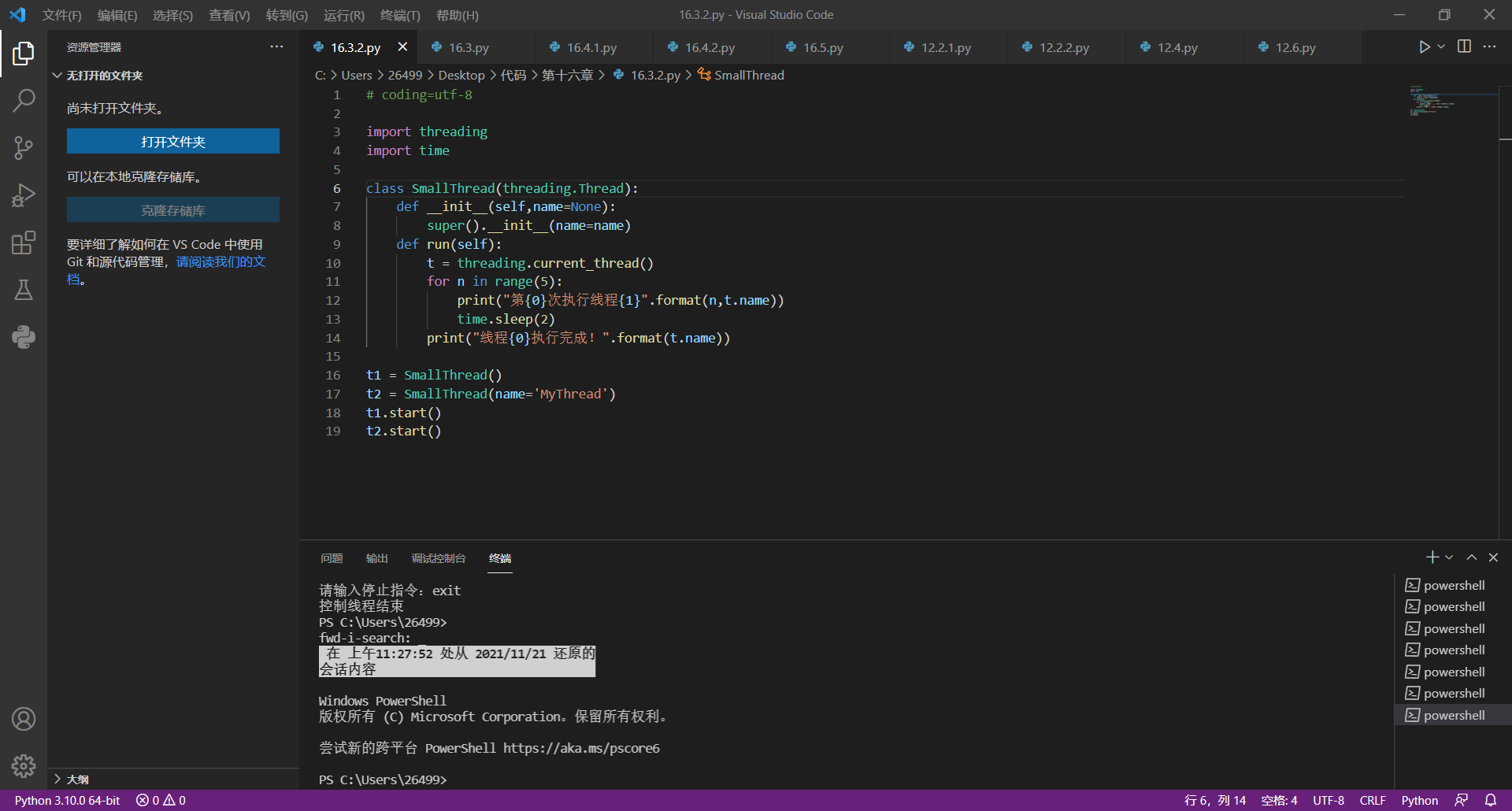Split the editor to the right
Viewport: 1512px width, 811px height.
click(1464, 47)
